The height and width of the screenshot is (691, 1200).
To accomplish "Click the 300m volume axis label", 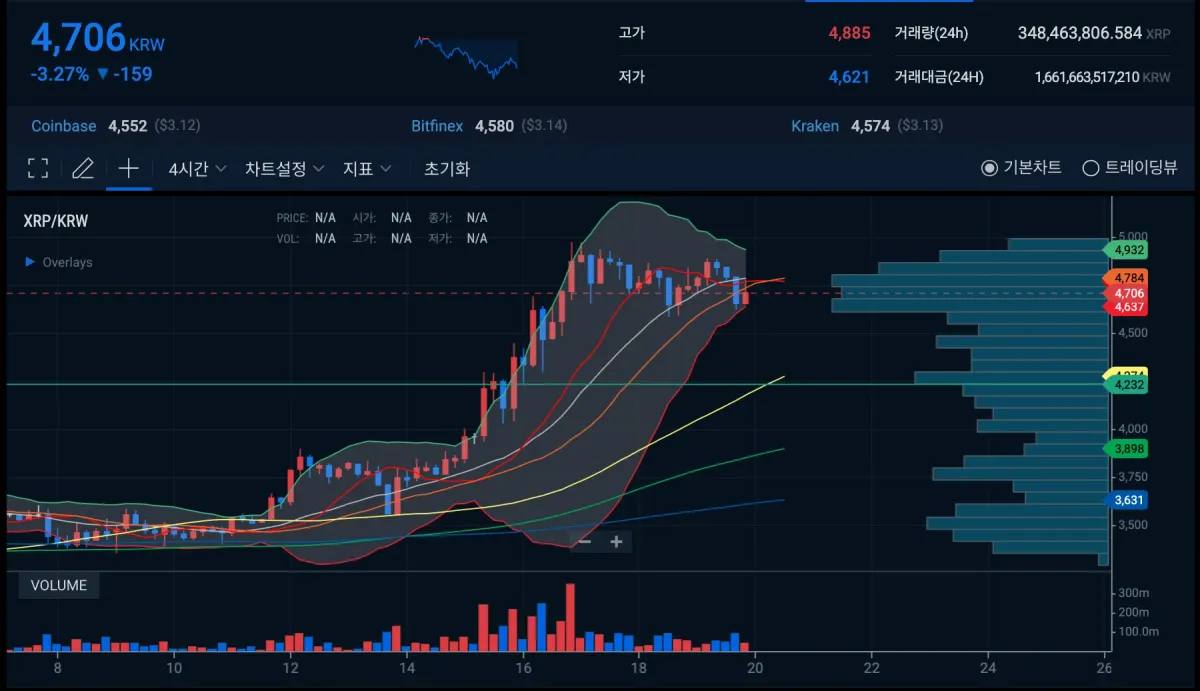I will pos(1133,593).
